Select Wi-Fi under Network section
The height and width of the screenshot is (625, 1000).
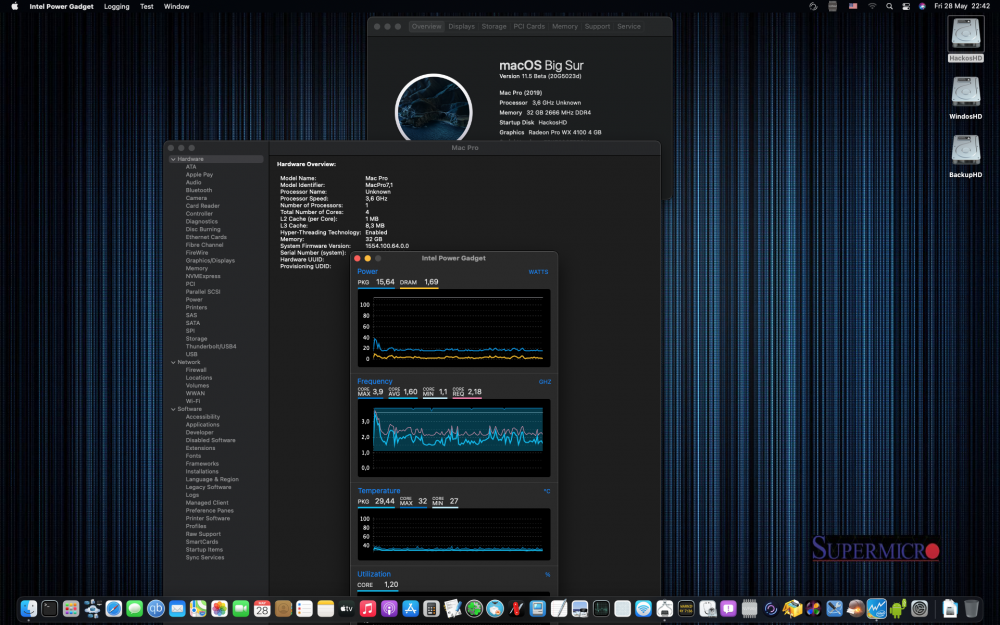tap(193, 401)
